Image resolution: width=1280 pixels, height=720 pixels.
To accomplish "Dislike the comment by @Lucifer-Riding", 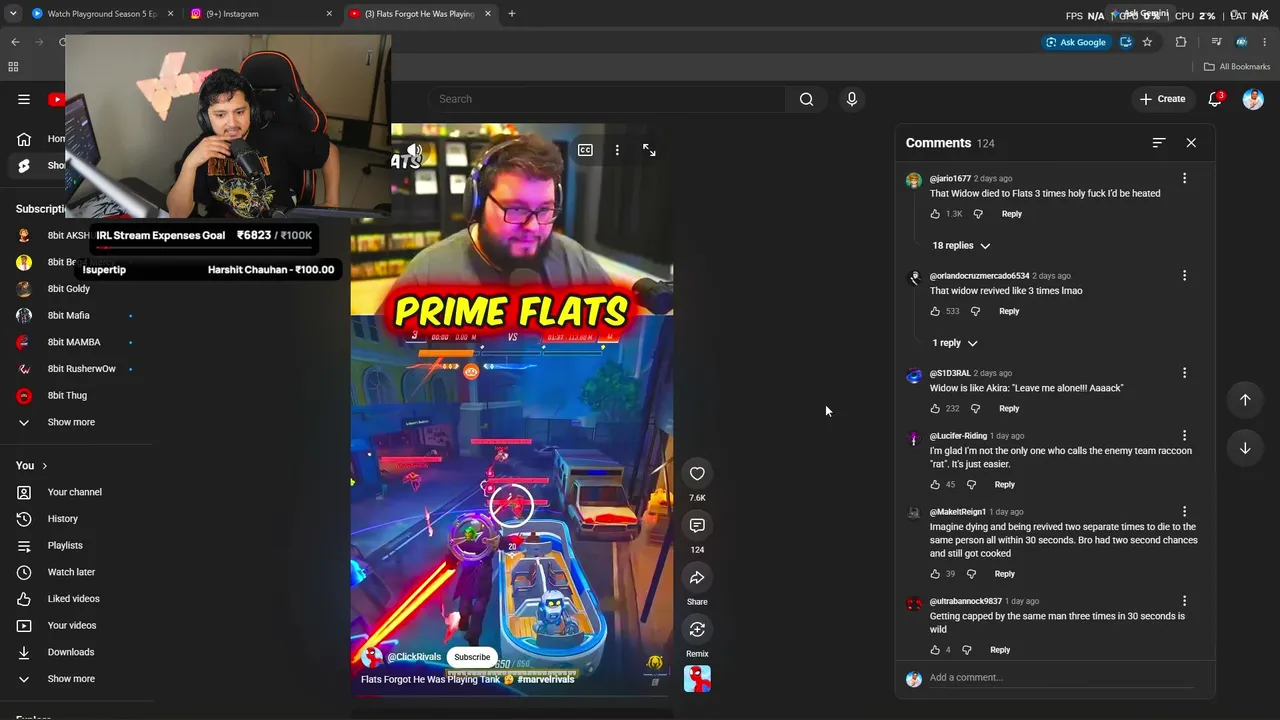I will (x=971, y=485).
